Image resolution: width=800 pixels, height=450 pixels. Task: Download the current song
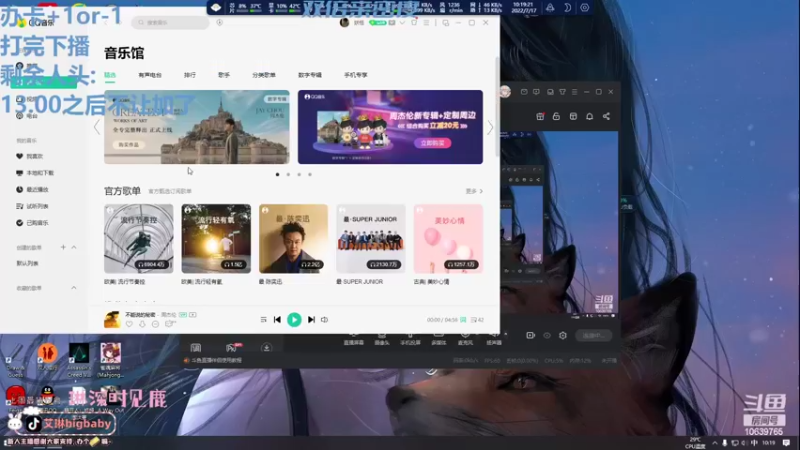coord(142,324)
